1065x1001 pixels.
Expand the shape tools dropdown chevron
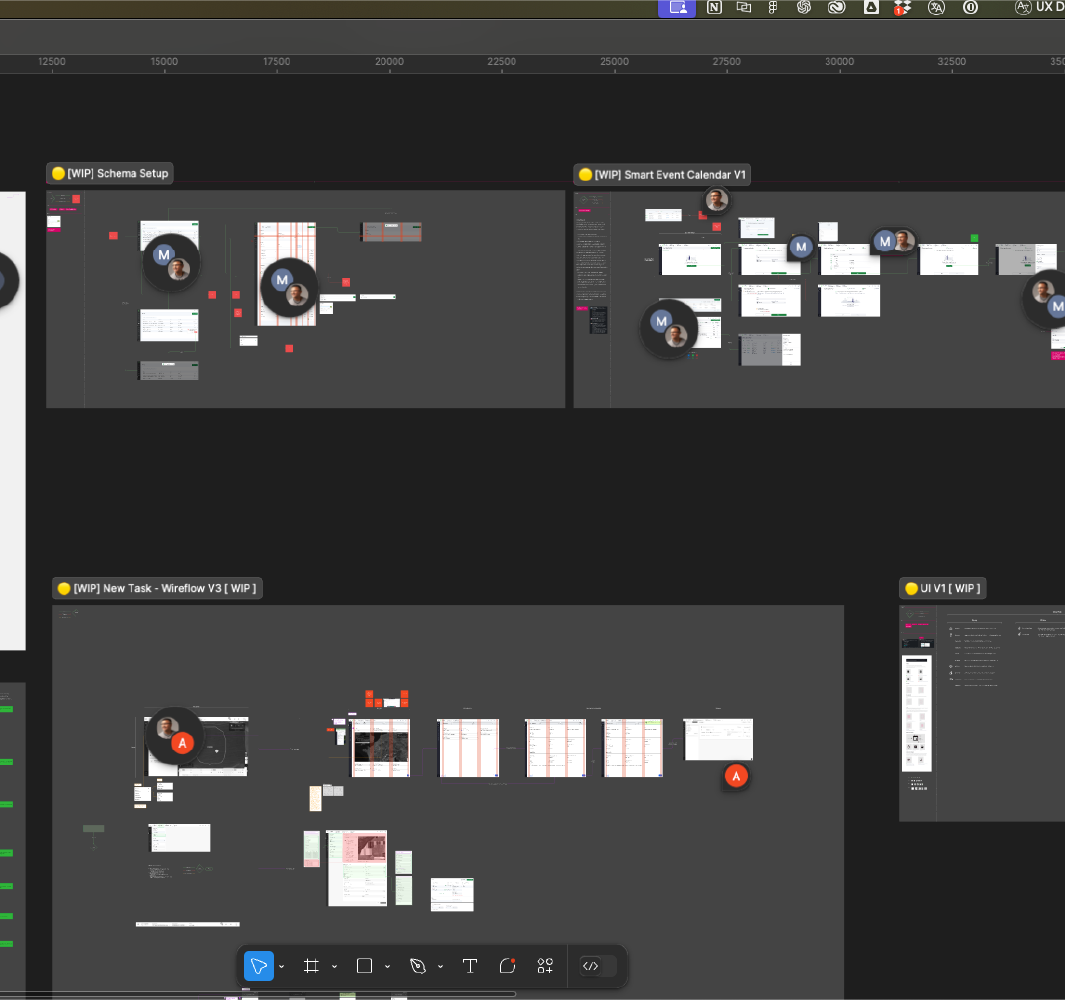pos(387,967)
